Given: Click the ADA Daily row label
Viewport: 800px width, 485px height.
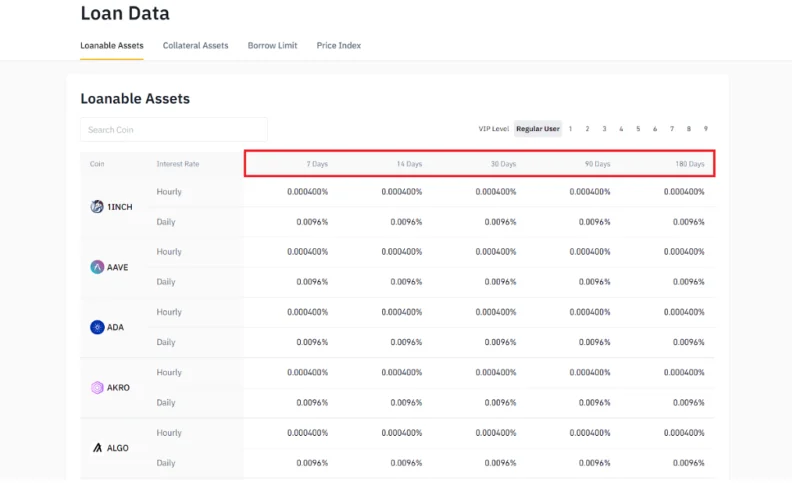Looking at the screenshot, I should pyautogui.click(x=166, y=342).
